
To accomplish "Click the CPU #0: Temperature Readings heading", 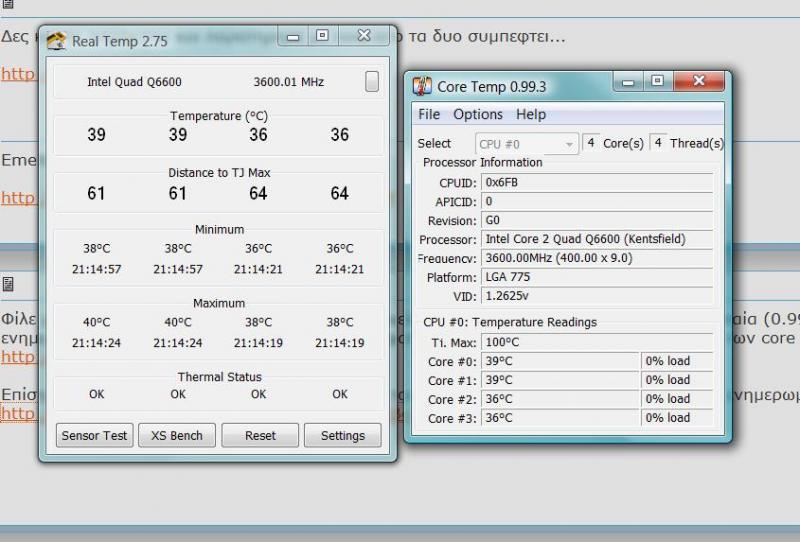I will pos(510,323).
